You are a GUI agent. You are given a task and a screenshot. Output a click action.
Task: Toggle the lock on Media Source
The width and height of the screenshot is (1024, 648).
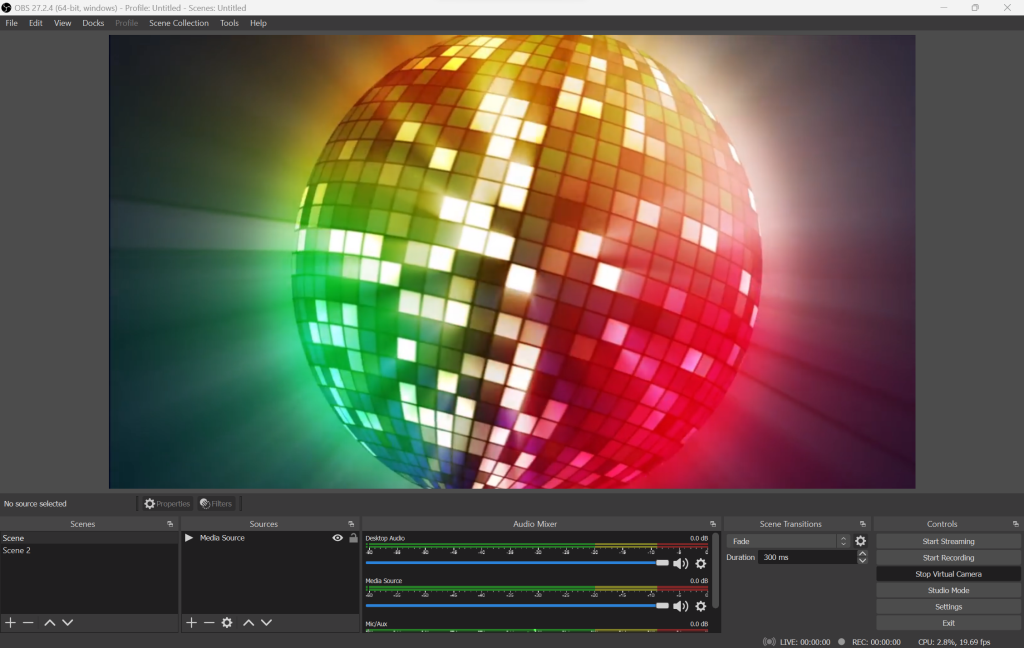point(353,538)
